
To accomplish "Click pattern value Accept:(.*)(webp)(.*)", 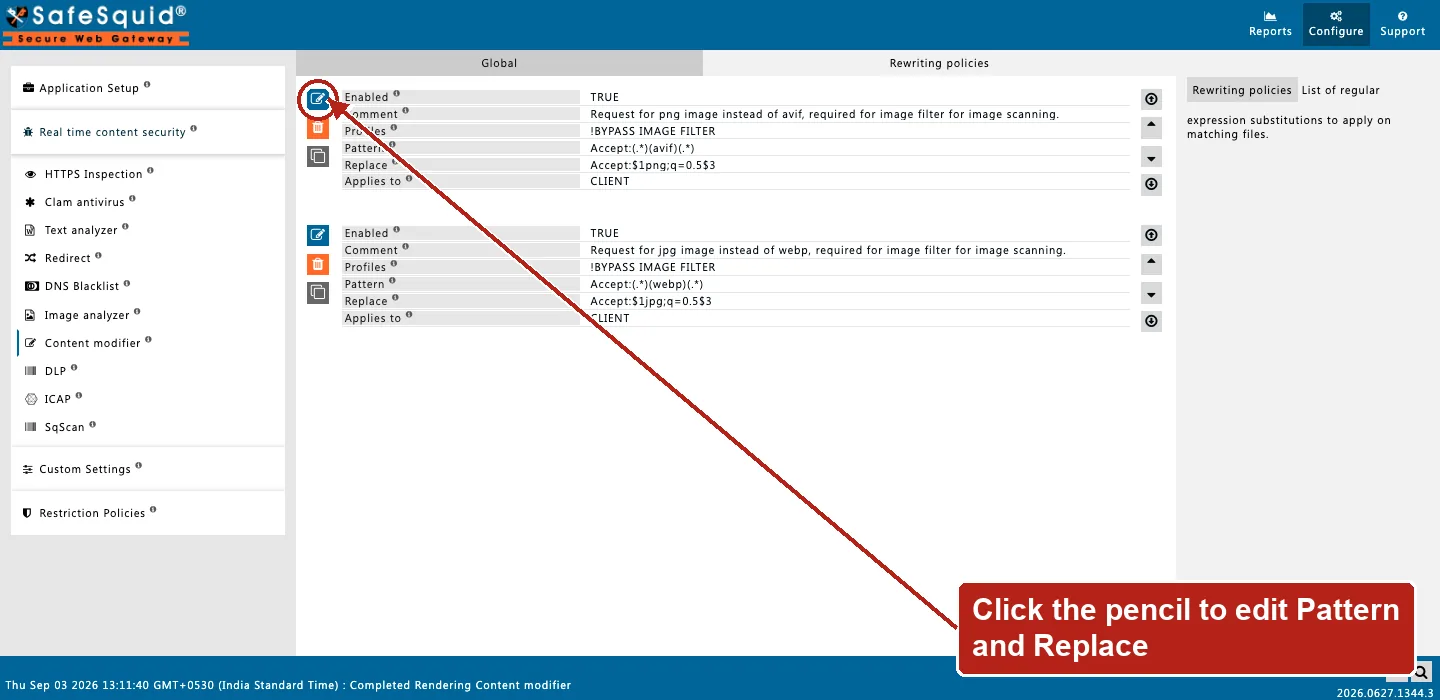I will (x=647, y=284).
